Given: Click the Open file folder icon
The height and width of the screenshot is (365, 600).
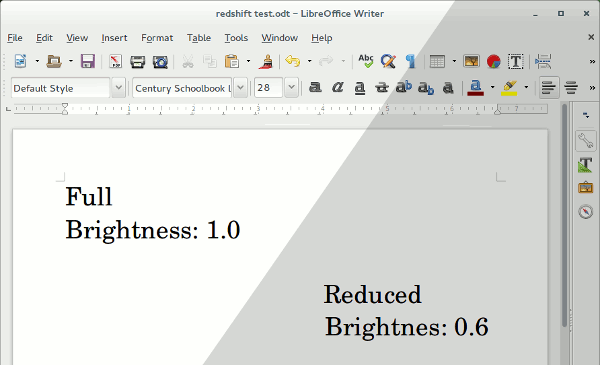Looking at the screenshot, I should pos(54,61).
